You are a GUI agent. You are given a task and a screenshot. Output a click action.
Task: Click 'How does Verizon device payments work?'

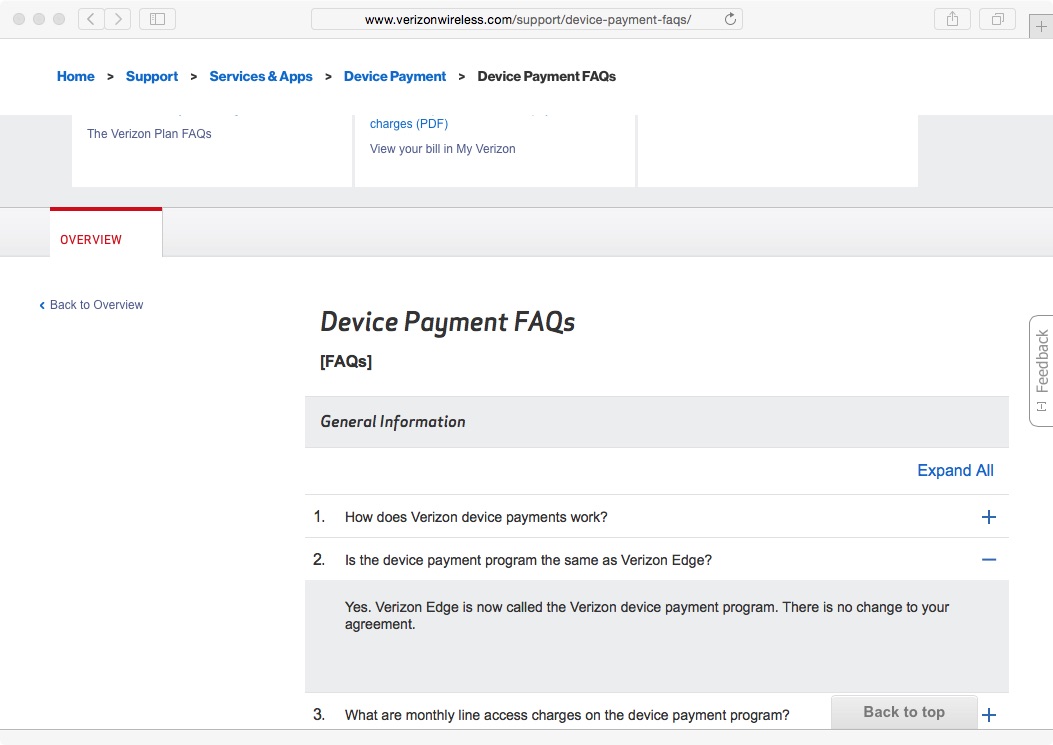(x=476, y=517)
